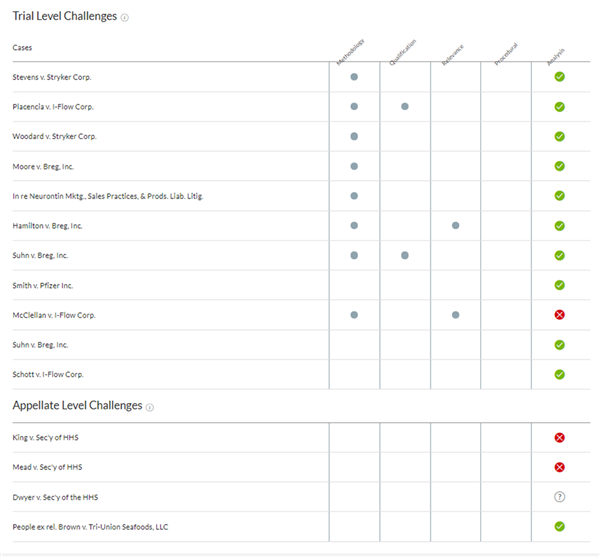
Task: Click the Methodology dot for McClellan v. I-Flow Corp.
Action: [354, 315]
